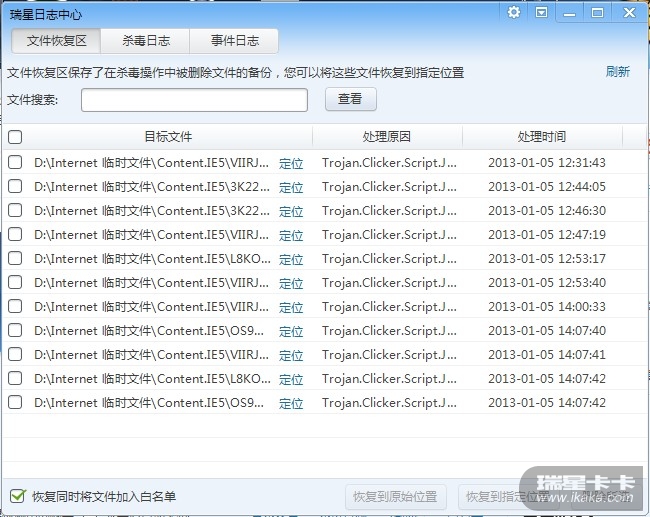Screen dimensions: 650x517
Task: Close the 瑞星日志中心 window
Action: 629,12
